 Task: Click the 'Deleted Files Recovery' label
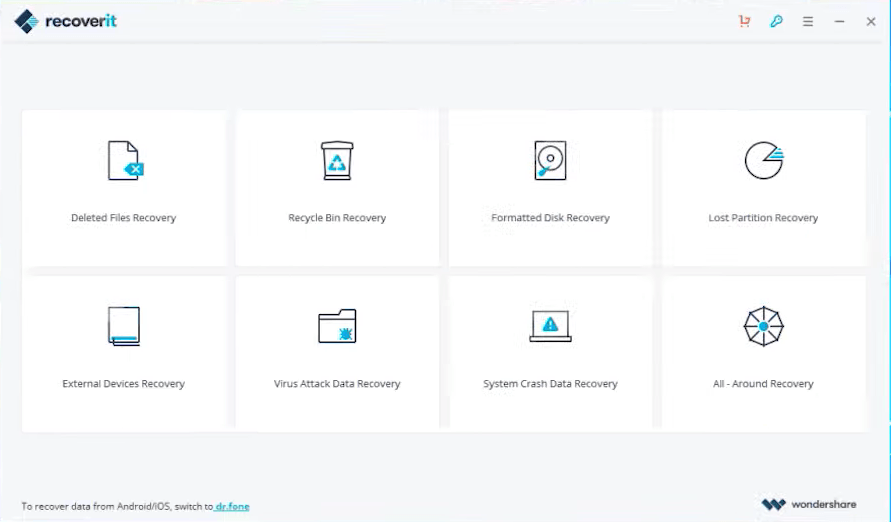124,218
